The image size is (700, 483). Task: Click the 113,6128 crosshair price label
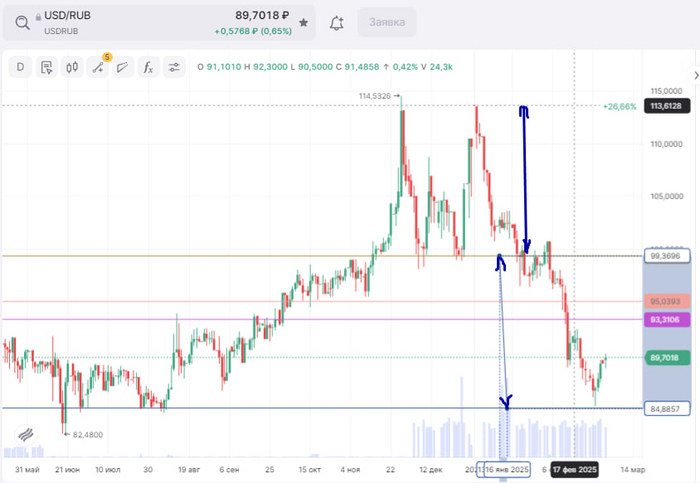tap(667, 106)
